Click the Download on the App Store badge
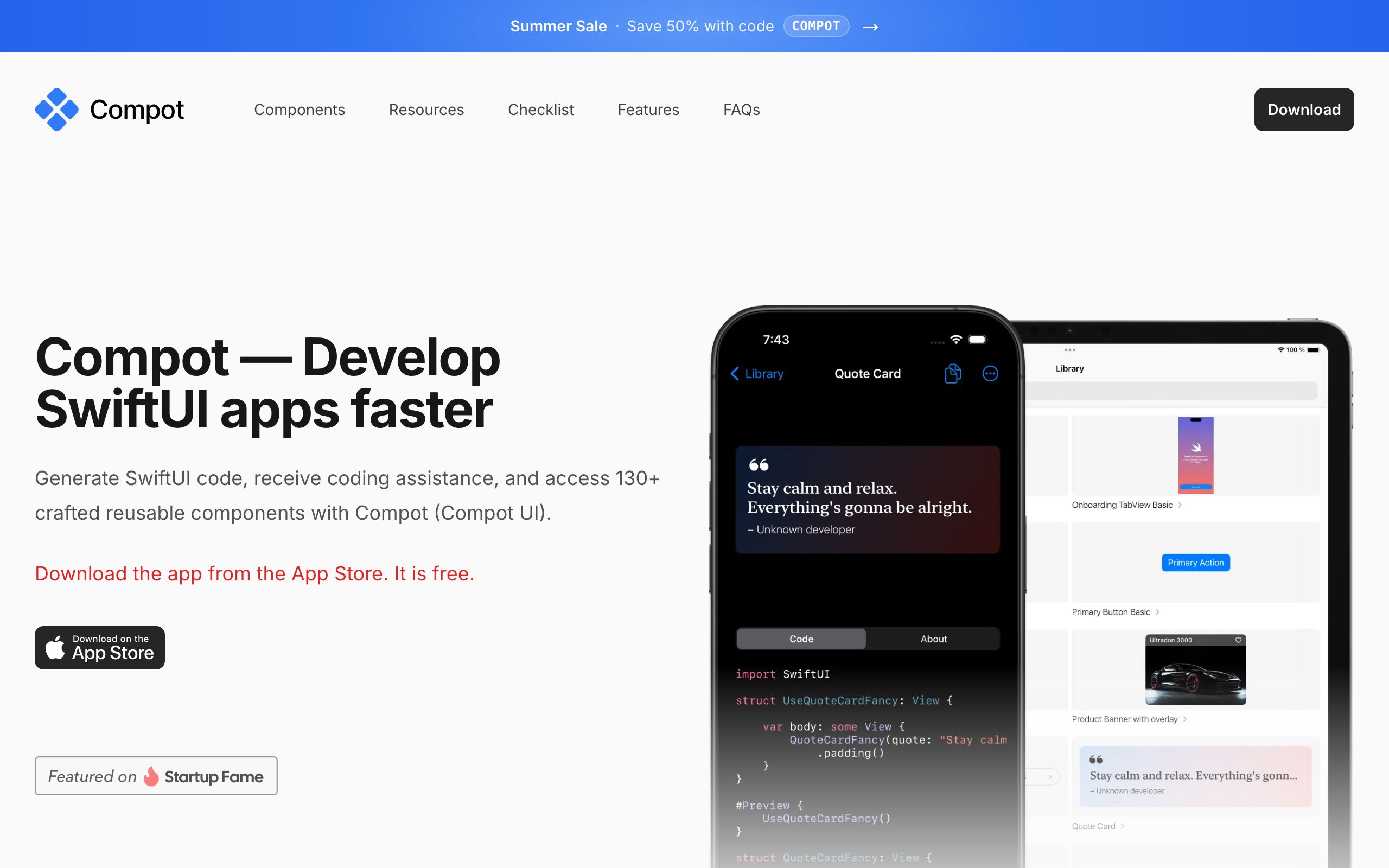The image size is (1389, 868). click(99, 648)
